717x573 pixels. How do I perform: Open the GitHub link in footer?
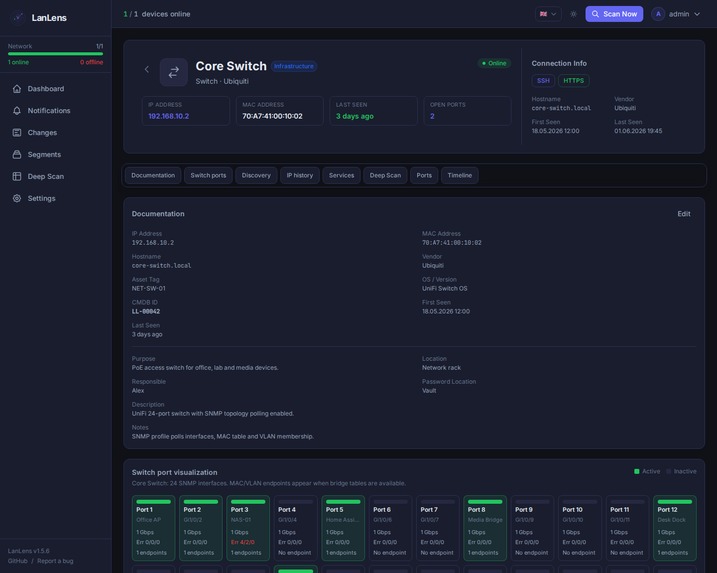(x=17, y=561)
